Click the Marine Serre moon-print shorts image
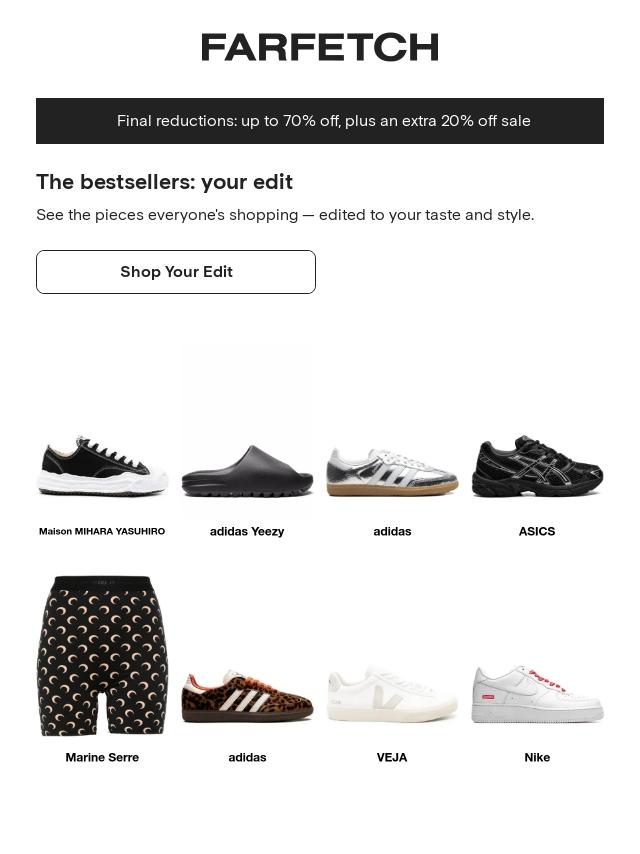The width and height of the screenshot is (640, 854). point(102,656)
